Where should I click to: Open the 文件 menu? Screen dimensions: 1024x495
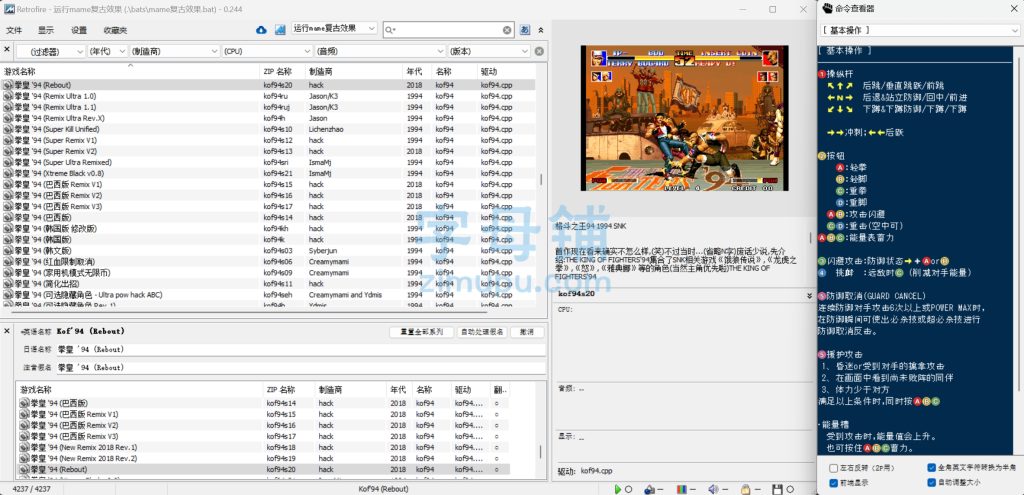[14, 30]
